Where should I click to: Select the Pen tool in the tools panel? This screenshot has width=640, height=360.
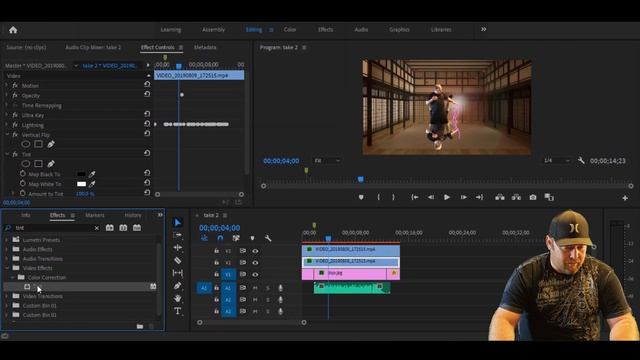click(x=178, y=286)
